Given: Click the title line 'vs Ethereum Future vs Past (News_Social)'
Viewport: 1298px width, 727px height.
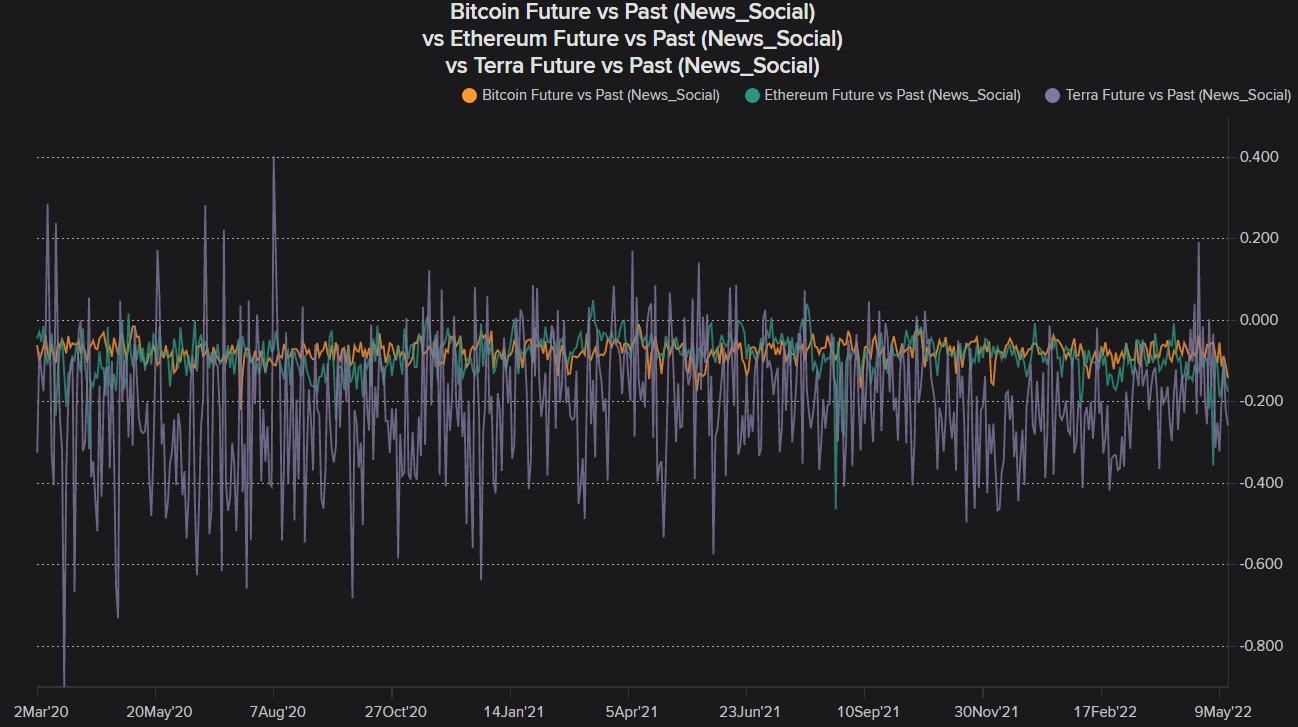Looking at the screenshot, I should click(x=633, y=40).
